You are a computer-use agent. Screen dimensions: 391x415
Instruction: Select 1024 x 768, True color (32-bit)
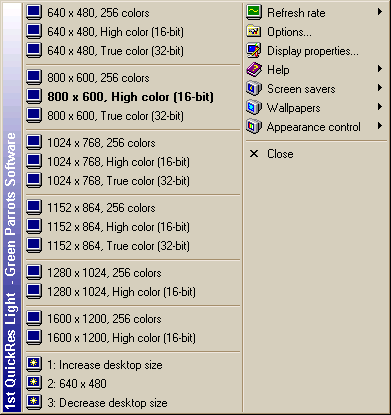click(x=133, y=181)
